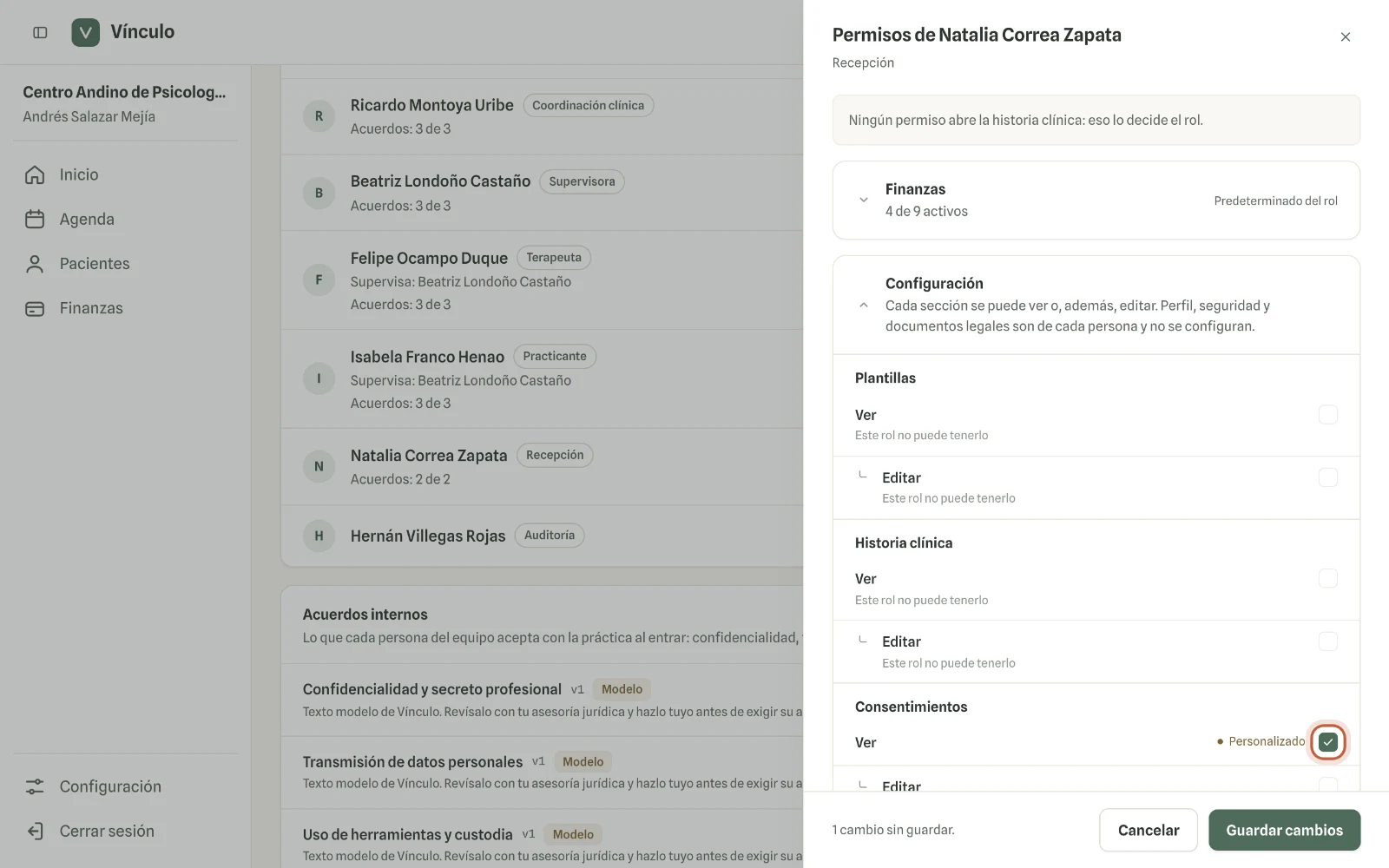This screenshot has width=1389, height=868.
Task: Open Confidencialidad y secreto profesional agreement
Action: pyautogui.click(x=542, y=700)
